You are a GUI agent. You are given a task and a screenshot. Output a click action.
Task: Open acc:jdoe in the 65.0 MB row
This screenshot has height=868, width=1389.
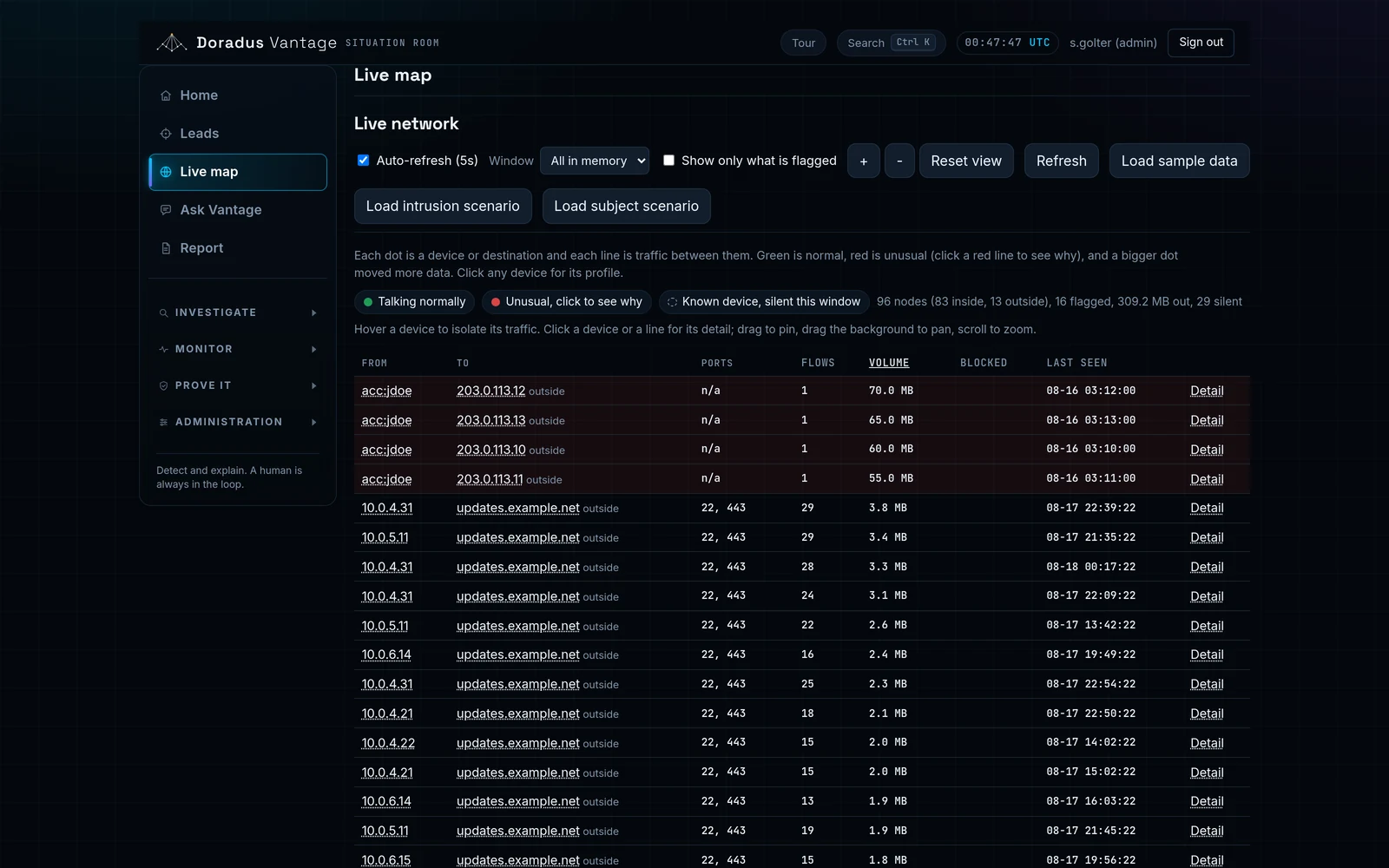pyautogui.click(x=386, y=420)
